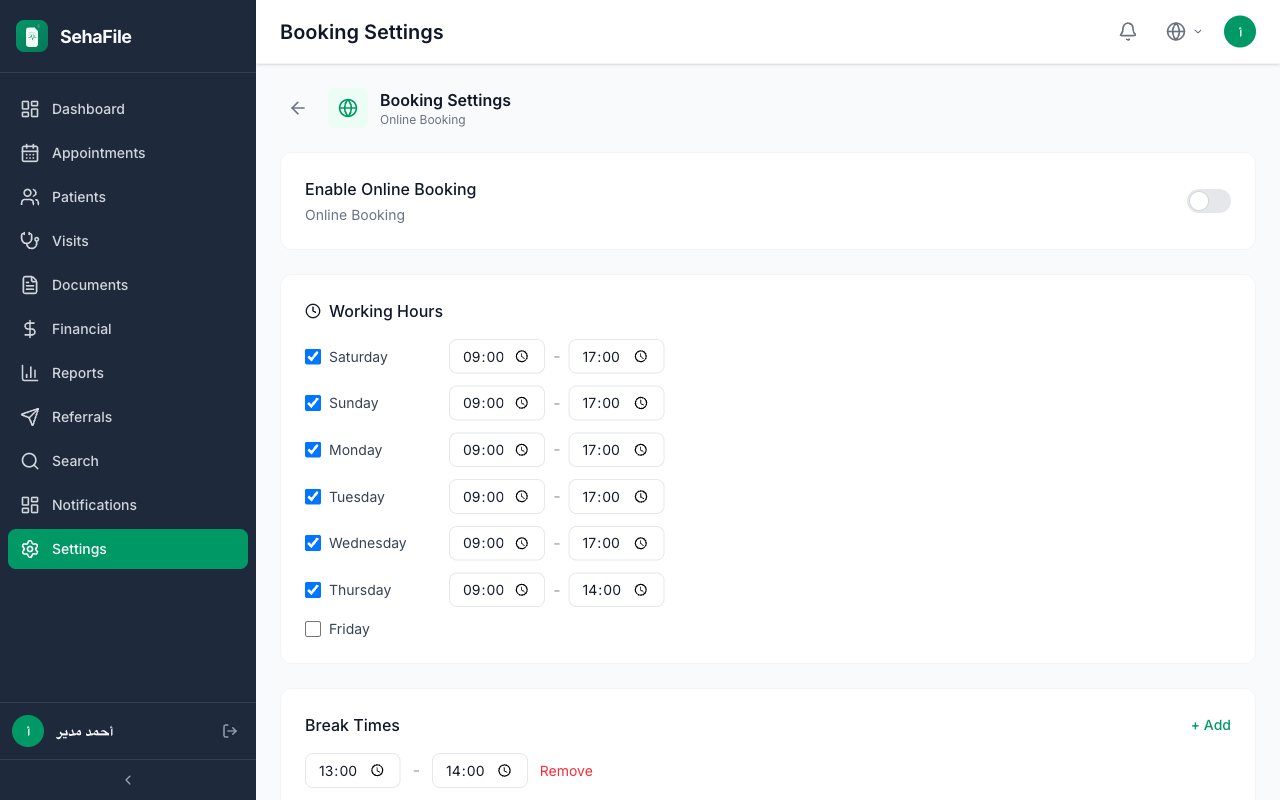This screenshot has width=1280, height=800.
Task: Go back using the arrow icon
Action: click(298, 108)
